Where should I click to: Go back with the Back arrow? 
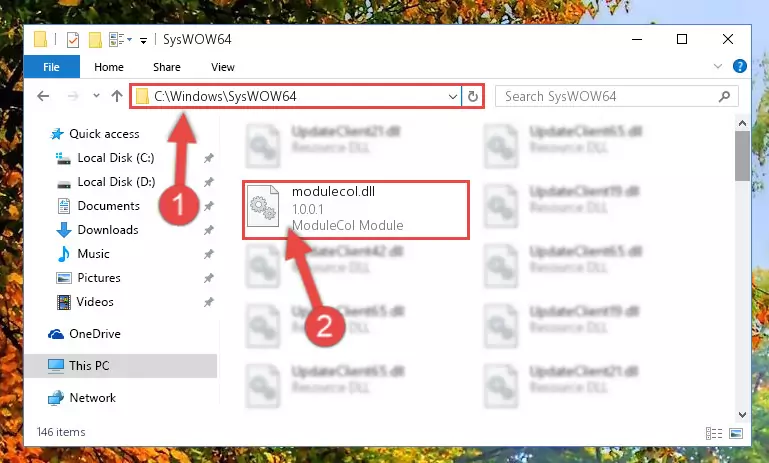coord(43,96)
